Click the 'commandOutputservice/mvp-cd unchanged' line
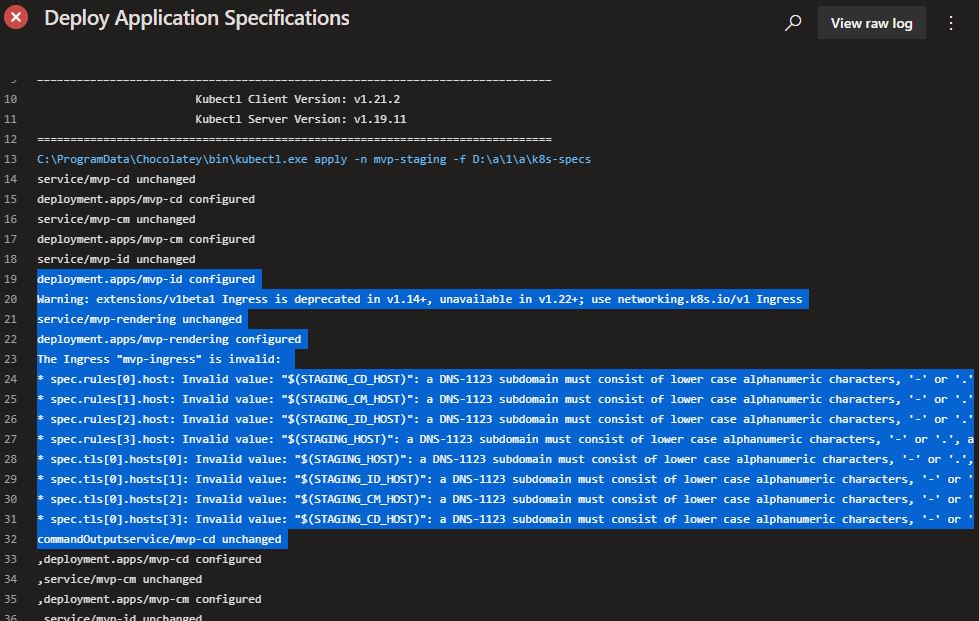The image size is (979, 621). 160,538
